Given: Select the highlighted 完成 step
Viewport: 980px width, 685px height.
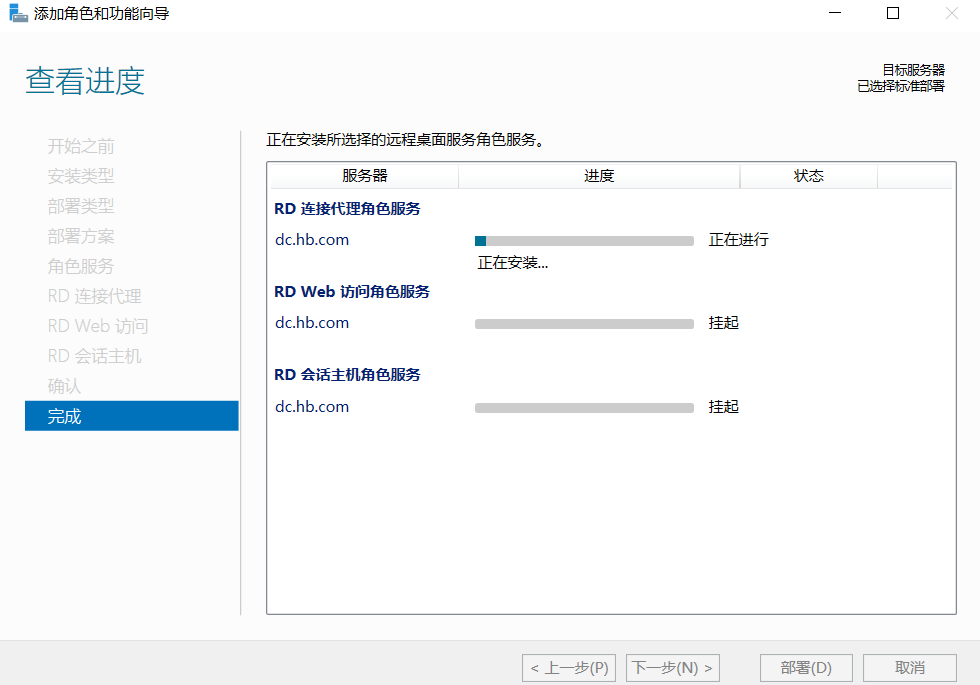Looking at the screenshot, I should tap(132, 416).
